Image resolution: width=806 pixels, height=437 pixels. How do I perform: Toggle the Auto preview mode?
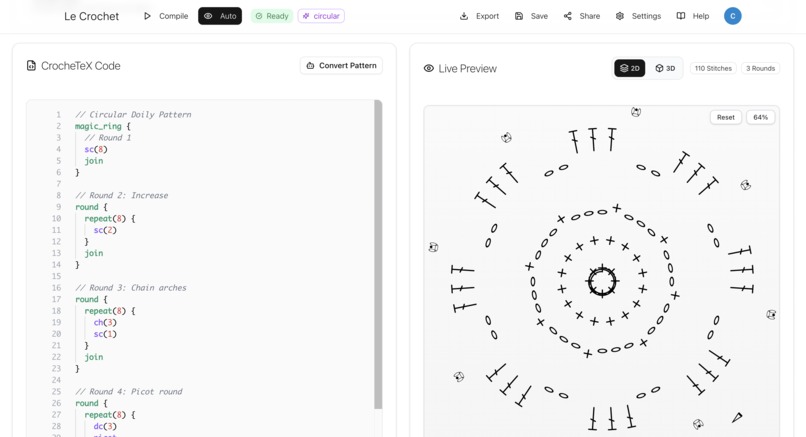[x=220, y=16]
